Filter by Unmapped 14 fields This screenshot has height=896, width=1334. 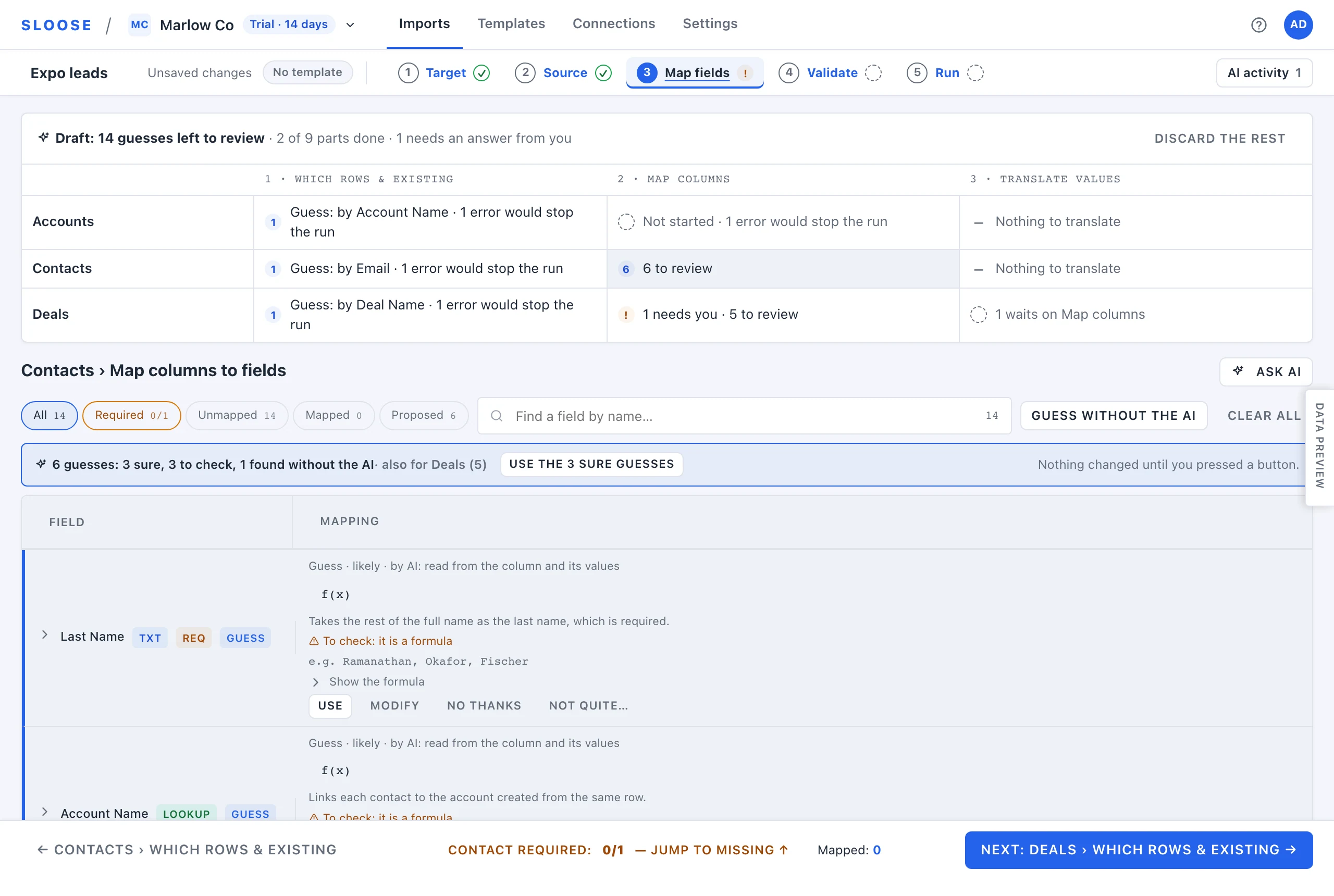pyautogui.click(x=237, y=415)
